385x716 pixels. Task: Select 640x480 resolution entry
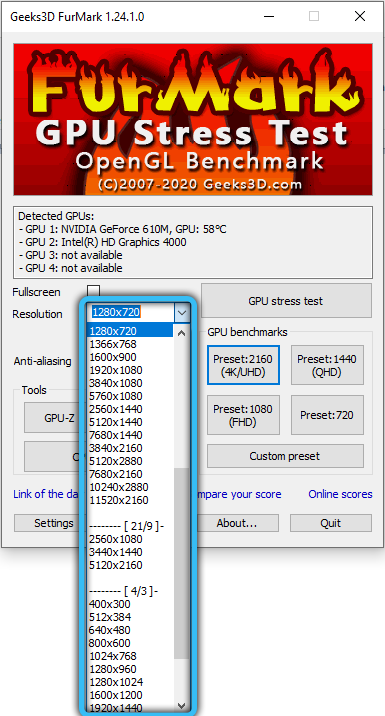click(130, 630)
